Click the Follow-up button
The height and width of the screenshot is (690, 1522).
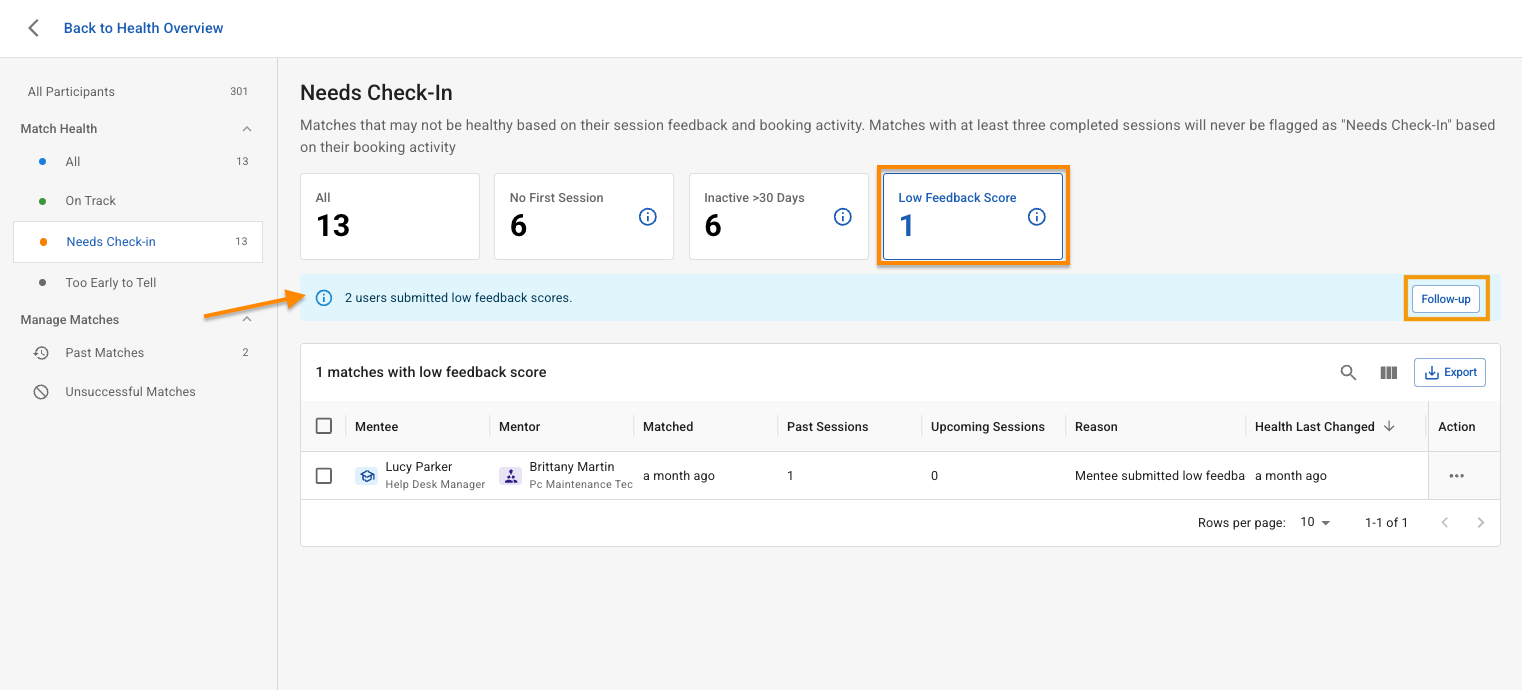click(x=1445, y=299)
